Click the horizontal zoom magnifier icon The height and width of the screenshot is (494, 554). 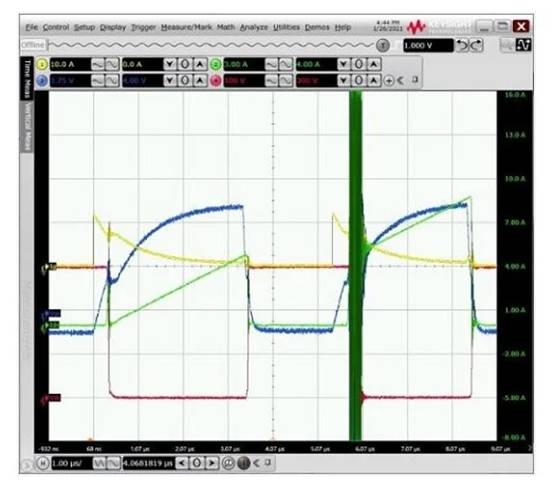228,463
